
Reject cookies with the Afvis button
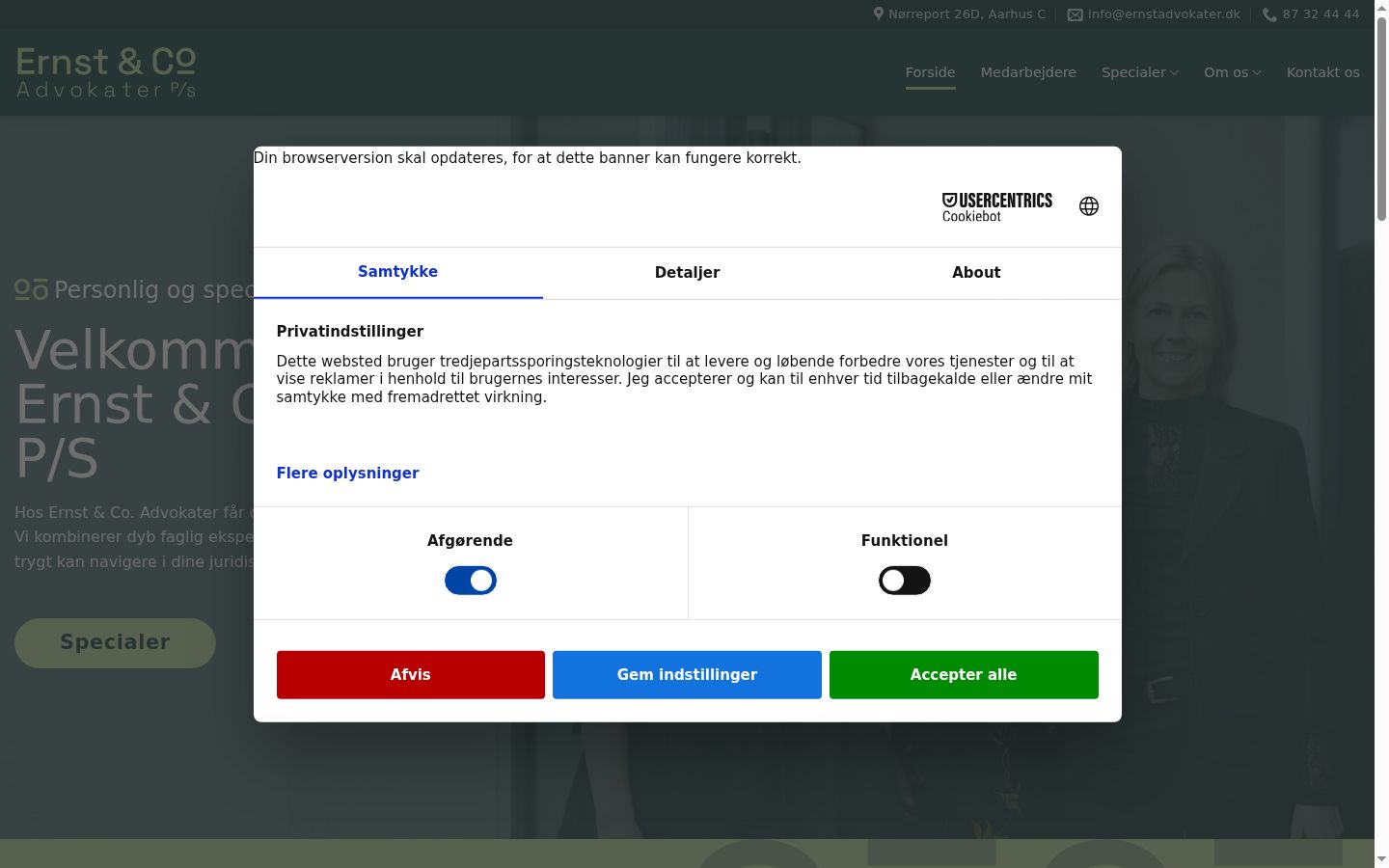tap(411, 675)
